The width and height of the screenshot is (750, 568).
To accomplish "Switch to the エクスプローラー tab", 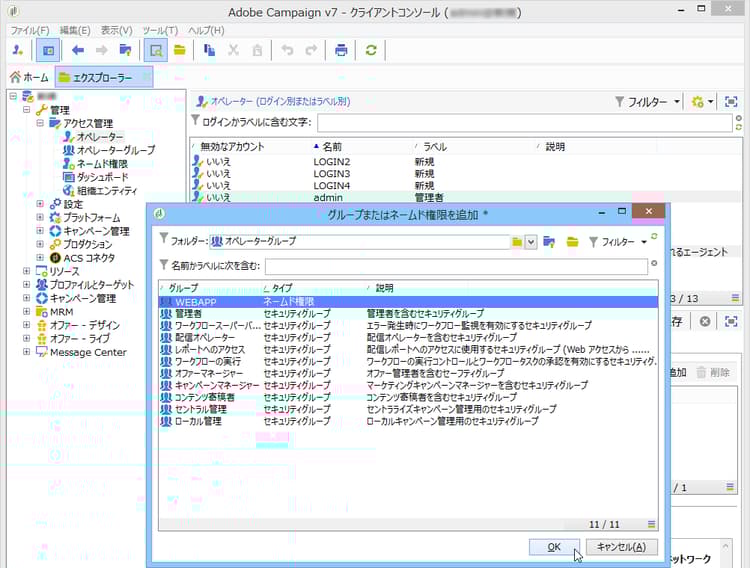I will [104, 77].
